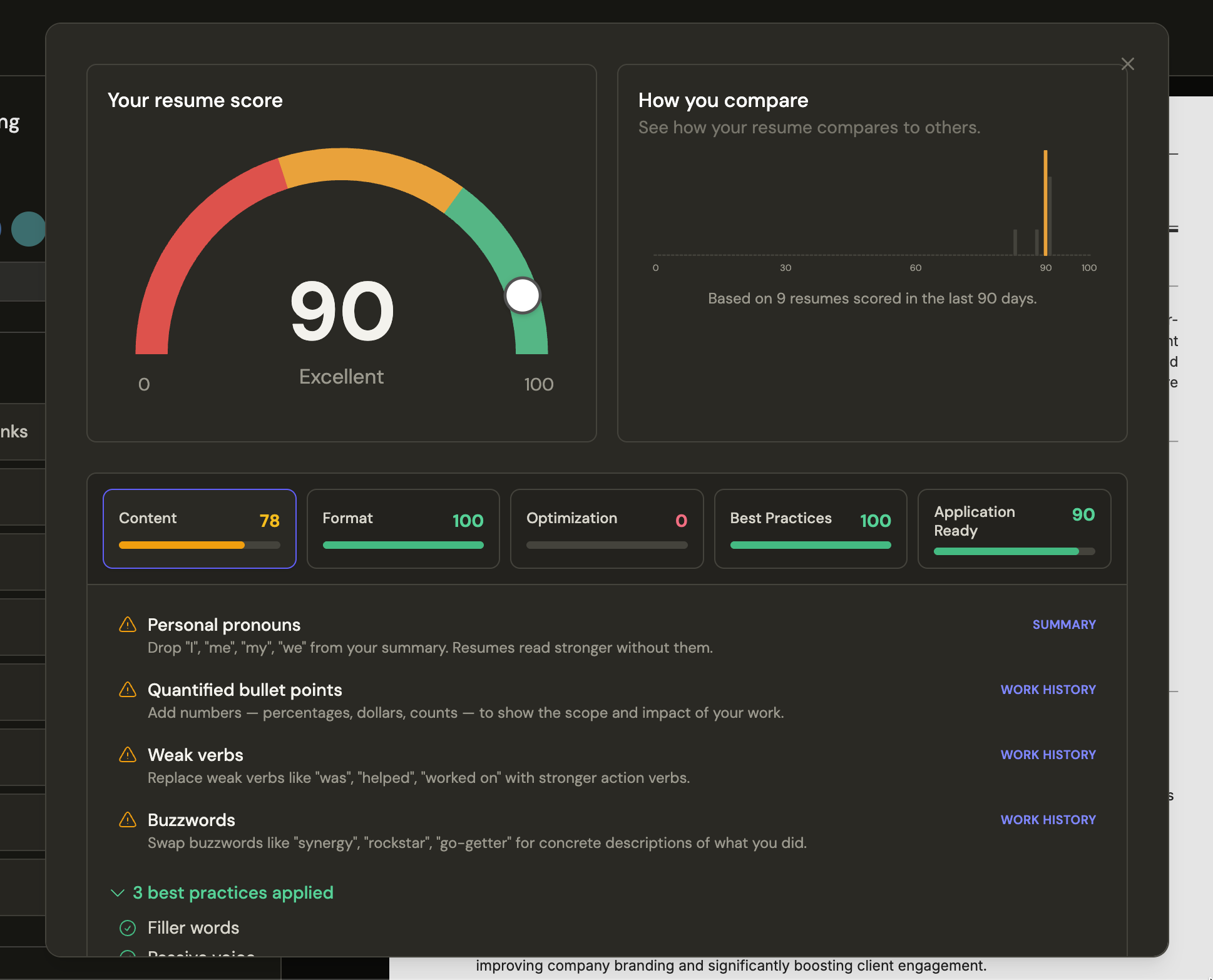Image resolution: width=1213 pixels, height=980 pixels.
Task: Click the orange bar in the comparison chart
Action: click(x=1045, y=202)
